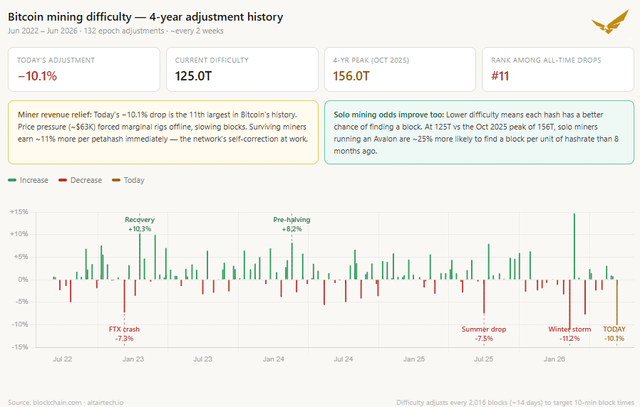Screen dimensions: 640x407
Task: Click the +10% y-axis label
Action: point(19,234)
